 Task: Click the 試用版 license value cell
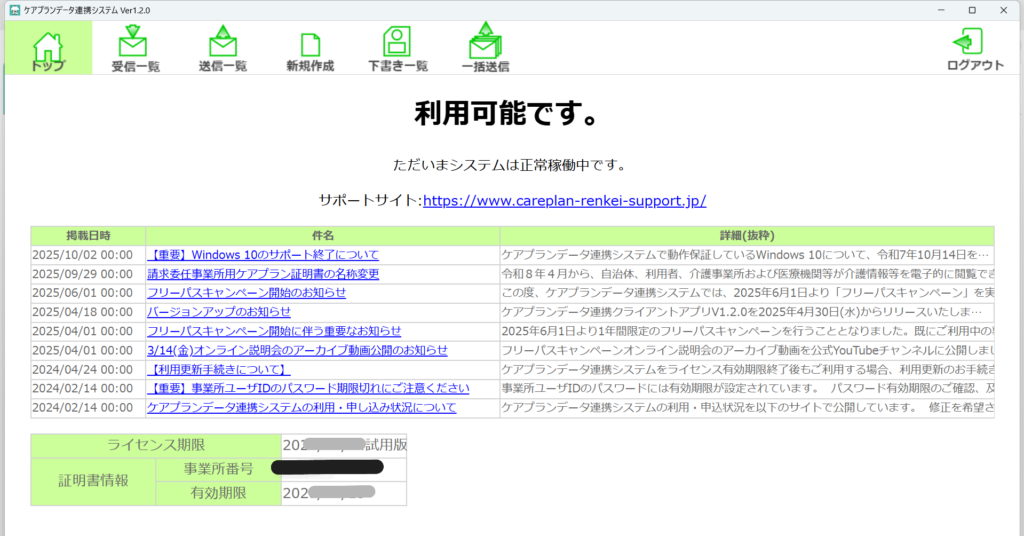344,445
